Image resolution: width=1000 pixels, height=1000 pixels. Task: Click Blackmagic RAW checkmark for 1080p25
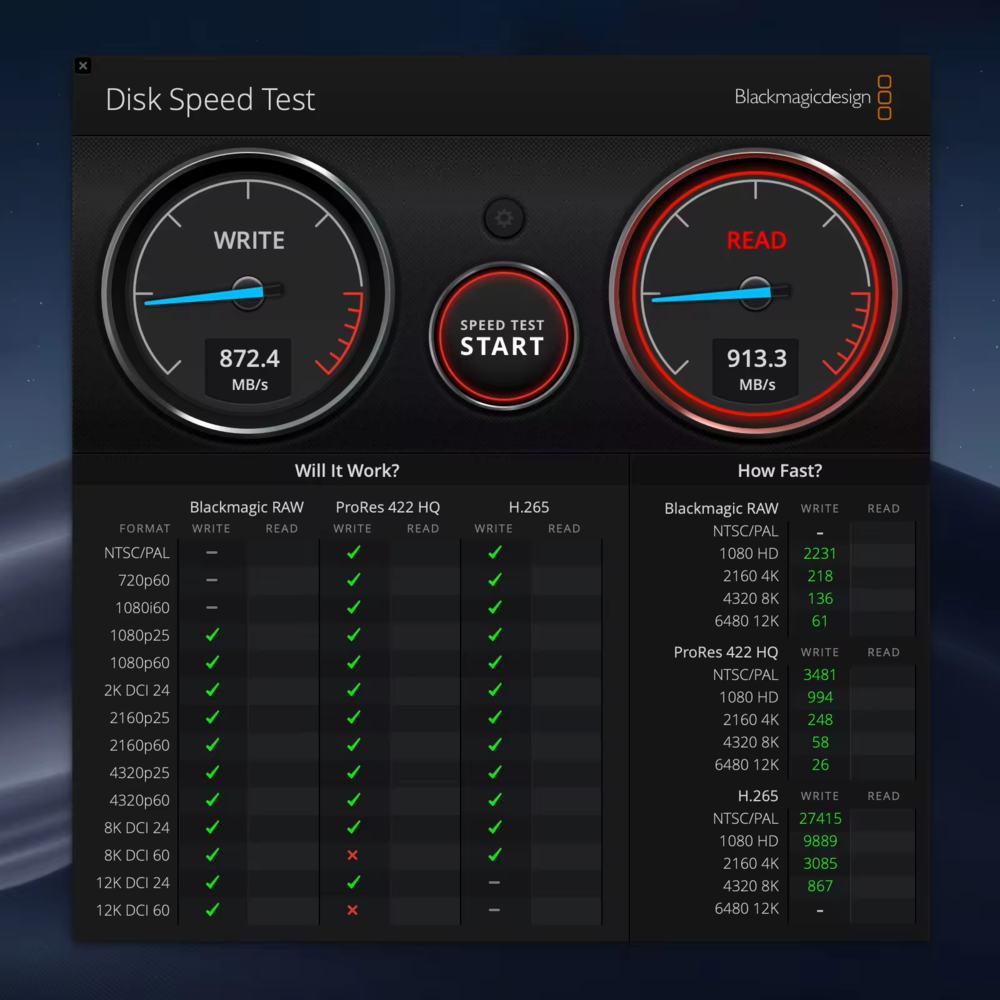point(212,635)
